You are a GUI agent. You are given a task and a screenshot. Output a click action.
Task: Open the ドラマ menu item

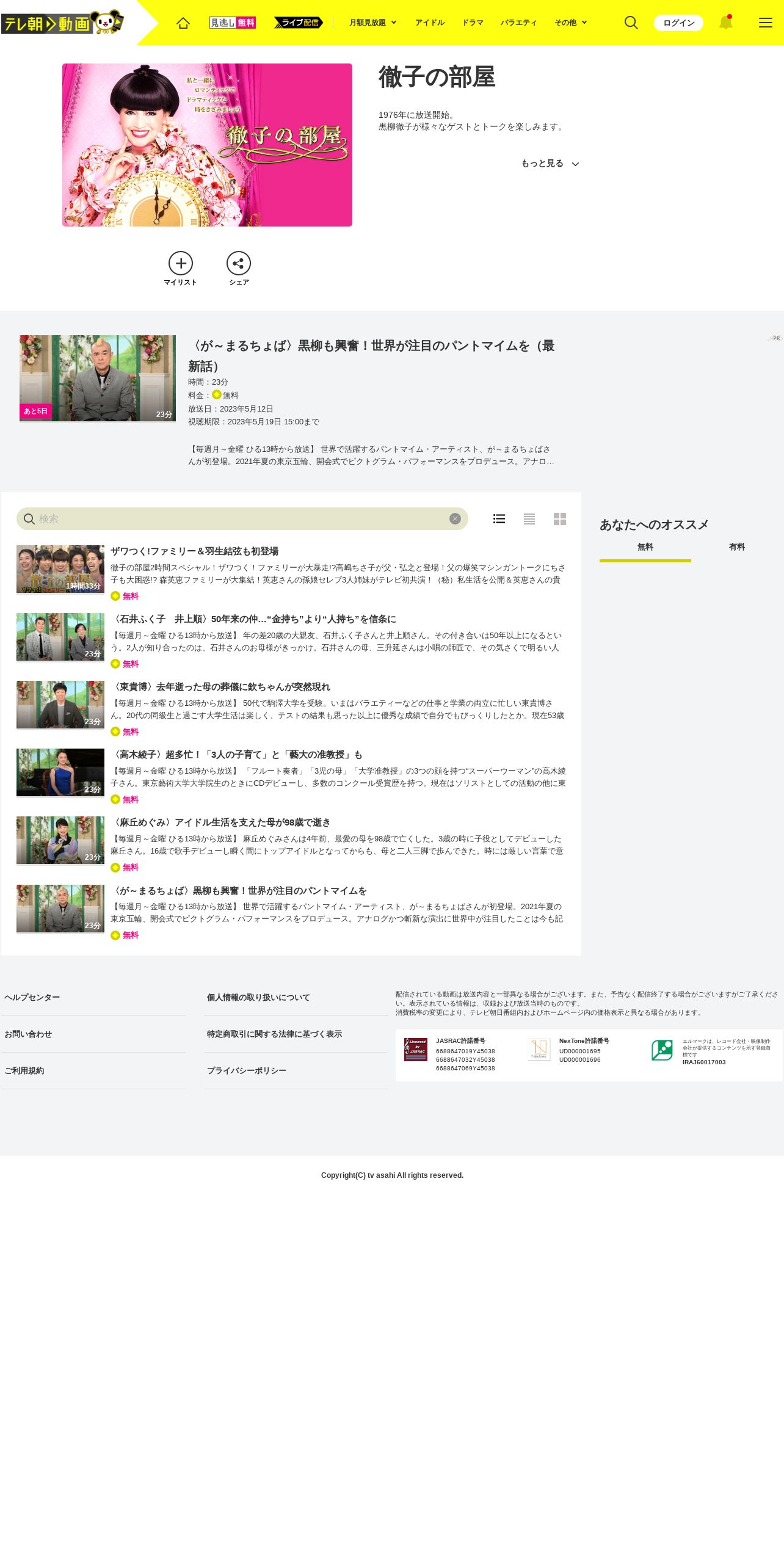point(473,23)
